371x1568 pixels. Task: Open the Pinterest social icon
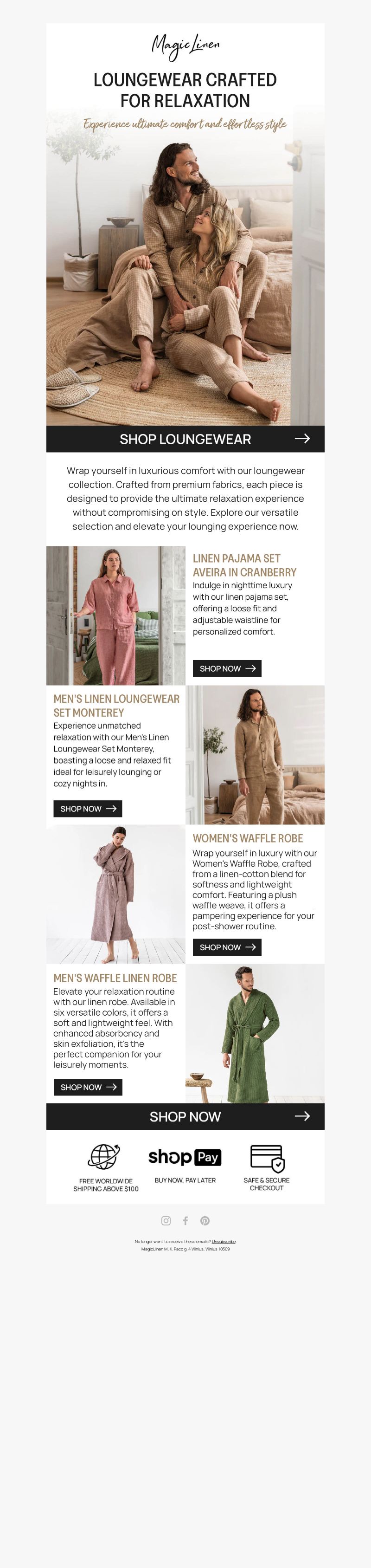click(205, 1220)
